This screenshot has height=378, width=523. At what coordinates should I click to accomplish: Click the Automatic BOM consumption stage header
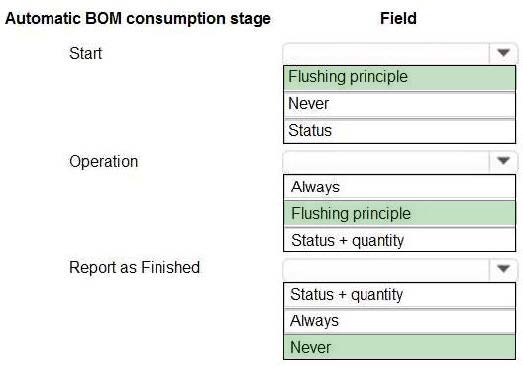(x=138, y=18)
